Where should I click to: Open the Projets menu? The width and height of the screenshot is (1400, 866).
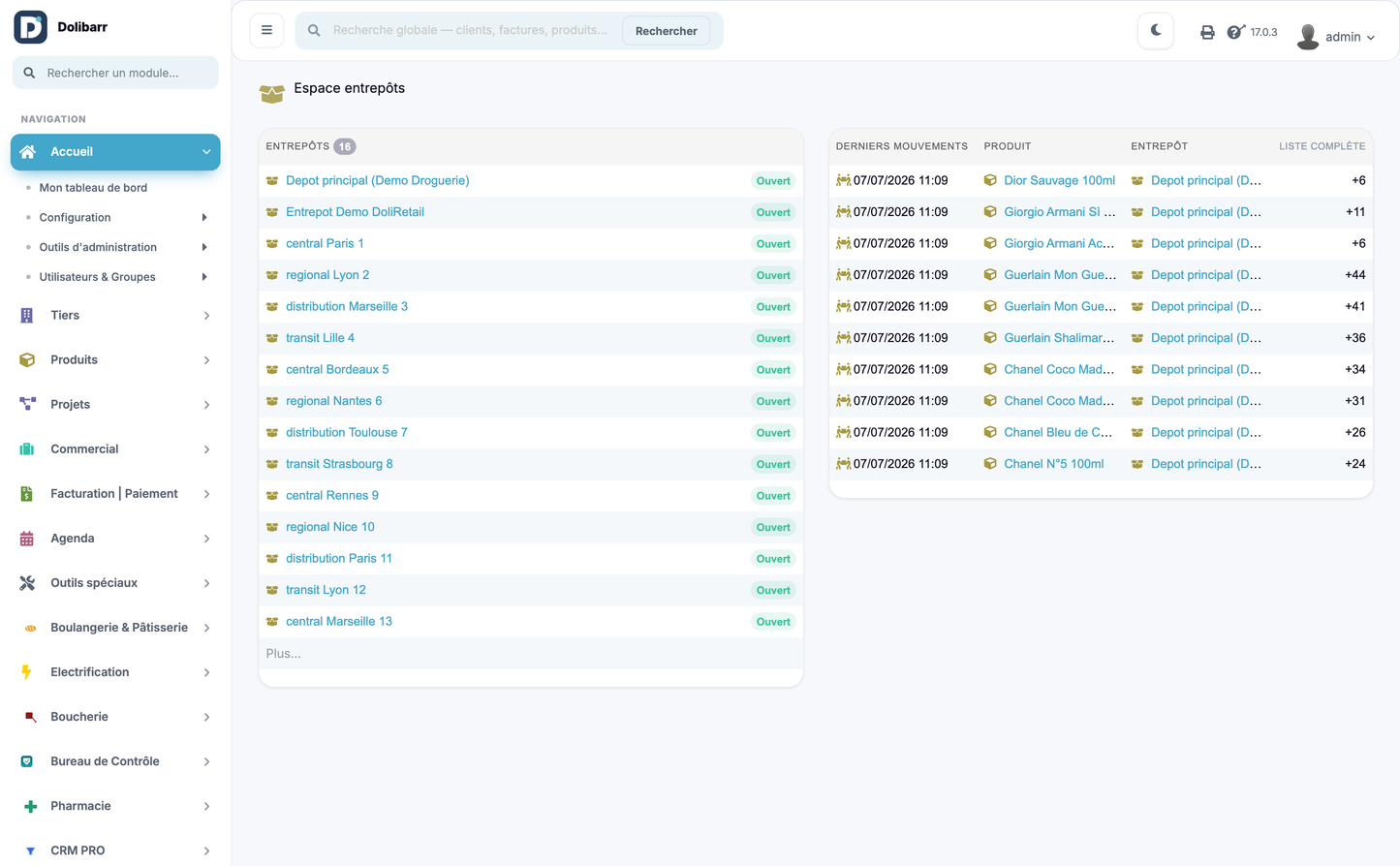coord(115,404)
